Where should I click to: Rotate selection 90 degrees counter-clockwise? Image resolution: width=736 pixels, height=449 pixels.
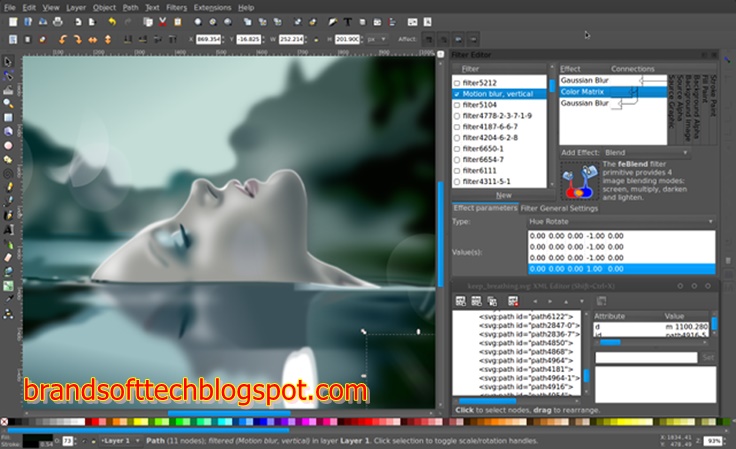[x=62, y=39]
